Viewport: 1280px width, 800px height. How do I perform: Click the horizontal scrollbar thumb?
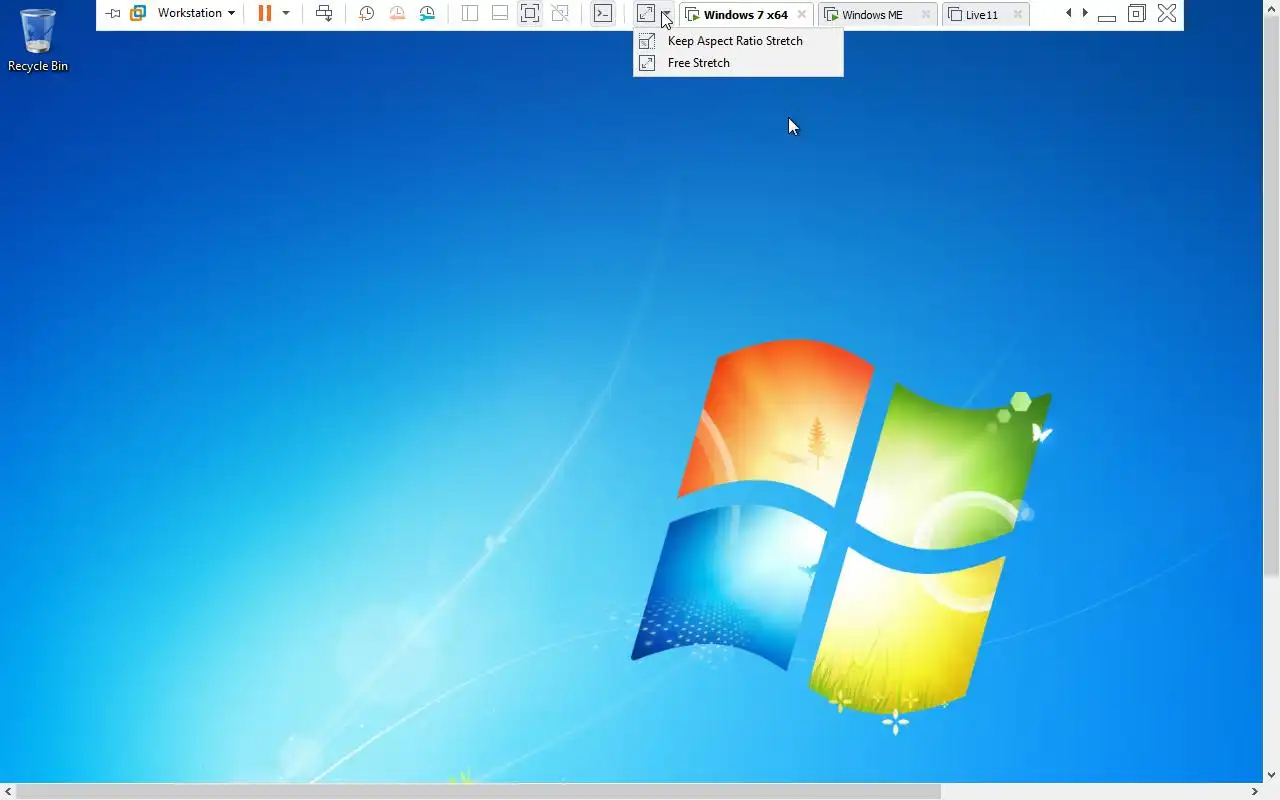click(x=479, y=791)
